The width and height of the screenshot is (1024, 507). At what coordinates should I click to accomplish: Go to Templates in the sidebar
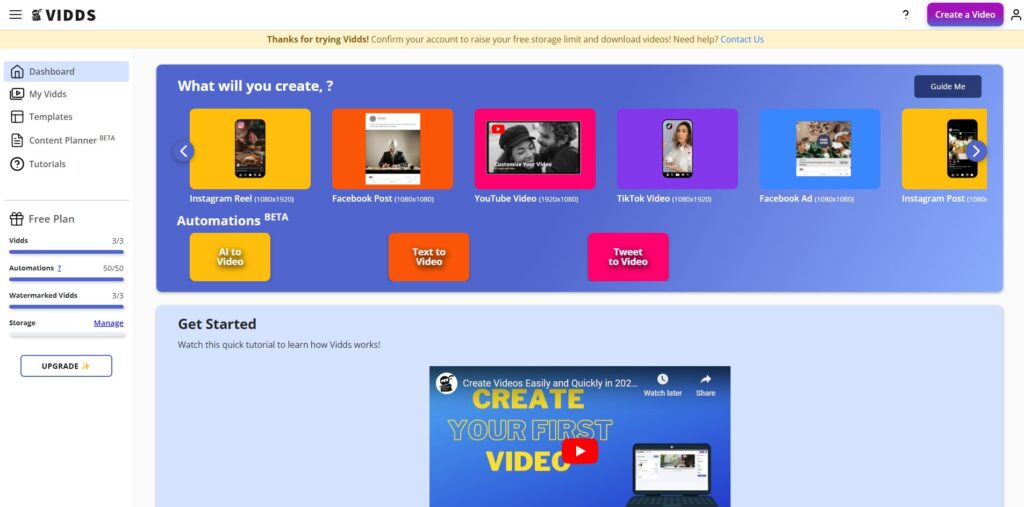[50, 117]
